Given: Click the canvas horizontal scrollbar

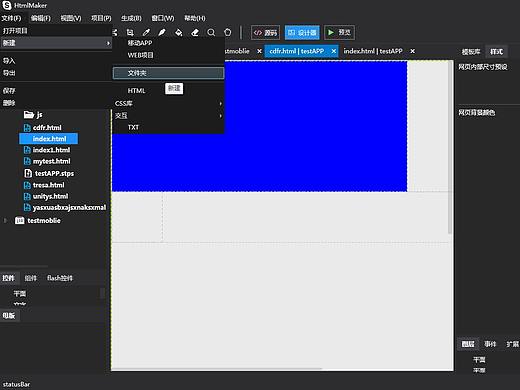Looking at the screenshot, I should (x=217, y=369).
